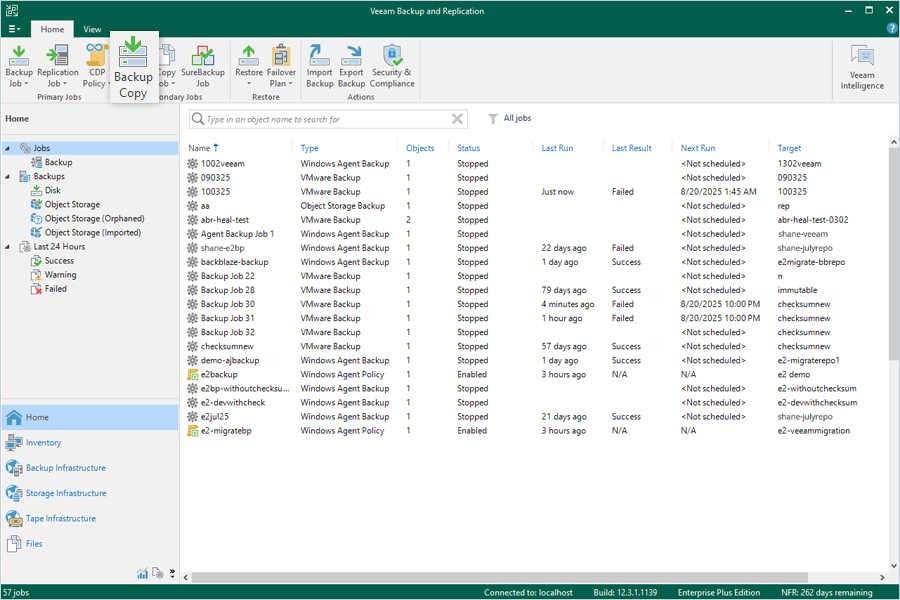Click the highlighted Backup Copy button
Image resolution: width=900 pixels, height=600 pixels.
click(x=133, y=68)
